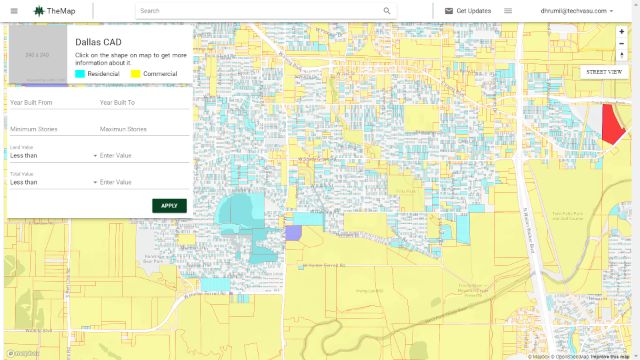This screenshot has width=640, height=360.
Task: Click the APPLY button
Action: pos(169,206)
